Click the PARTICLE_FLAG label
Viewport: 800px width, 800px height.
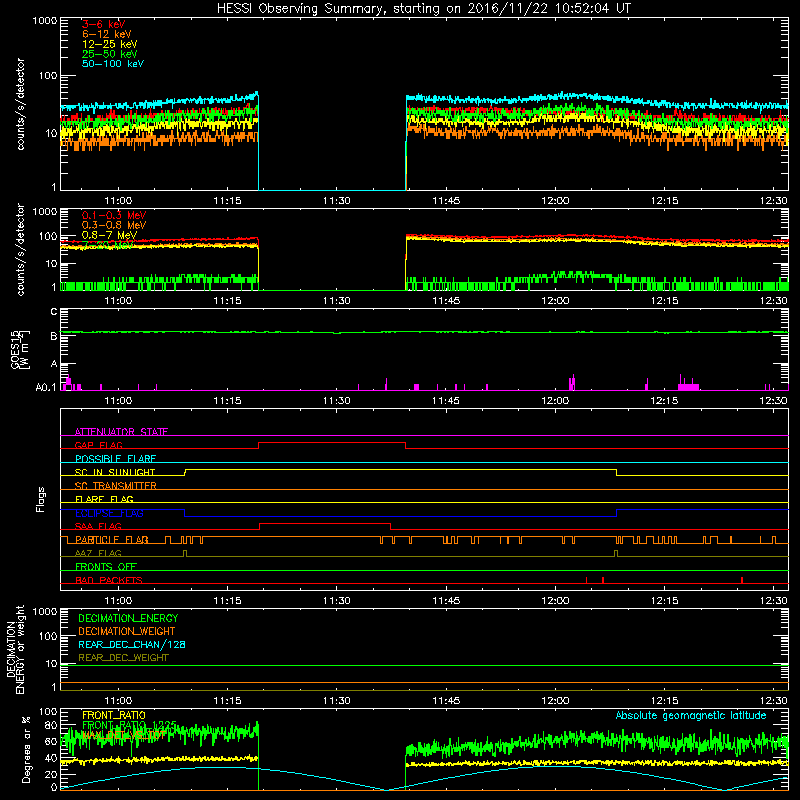pyautogui.click(x=111, y=540)
